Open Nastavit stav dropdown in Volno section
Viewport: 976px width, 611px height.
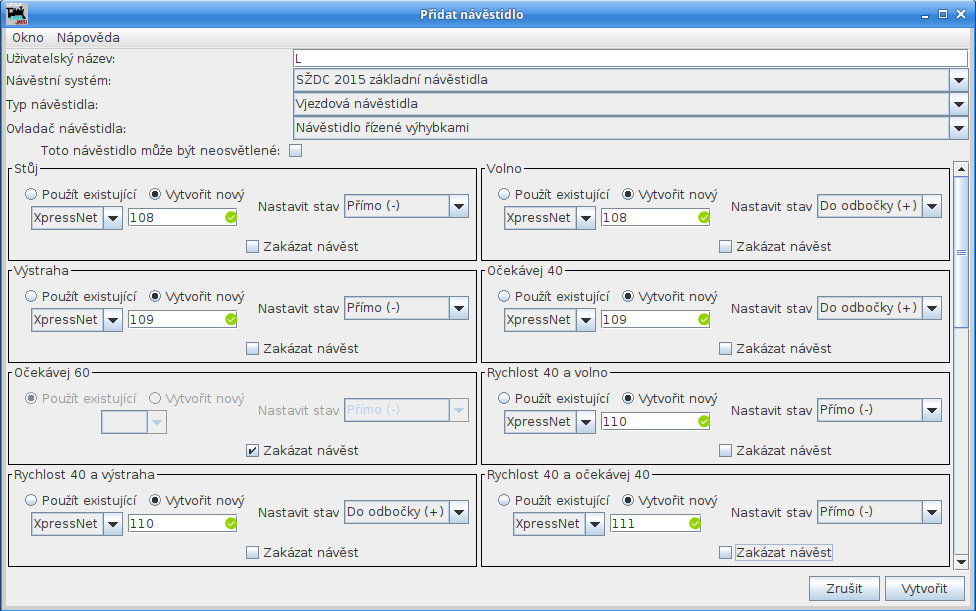931,207
